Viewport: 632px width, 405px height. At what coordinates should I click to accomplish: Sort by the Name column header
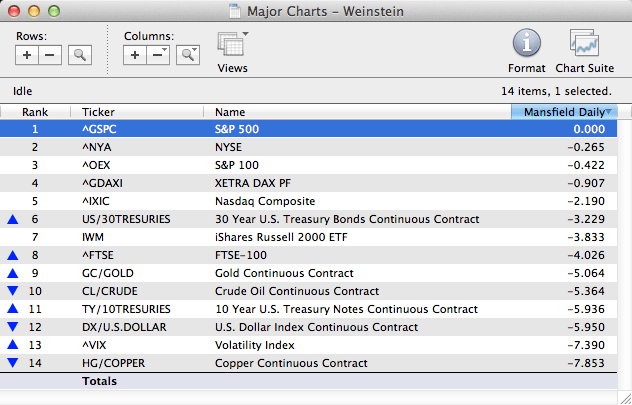click(x=230, y=112)
